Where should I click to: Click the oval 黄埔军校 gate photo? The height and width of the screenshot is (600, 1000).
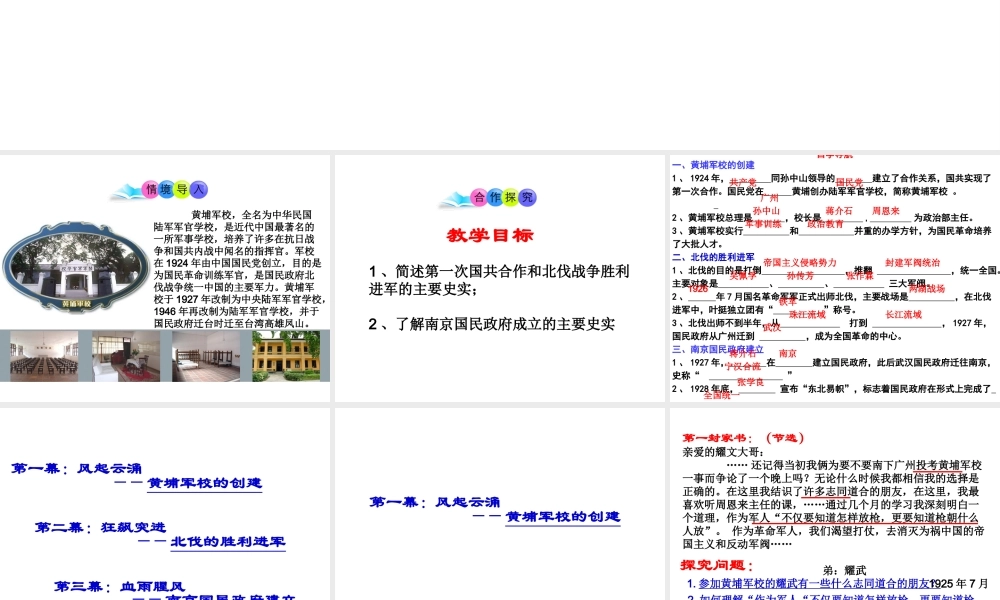click(x=76, y=266)
